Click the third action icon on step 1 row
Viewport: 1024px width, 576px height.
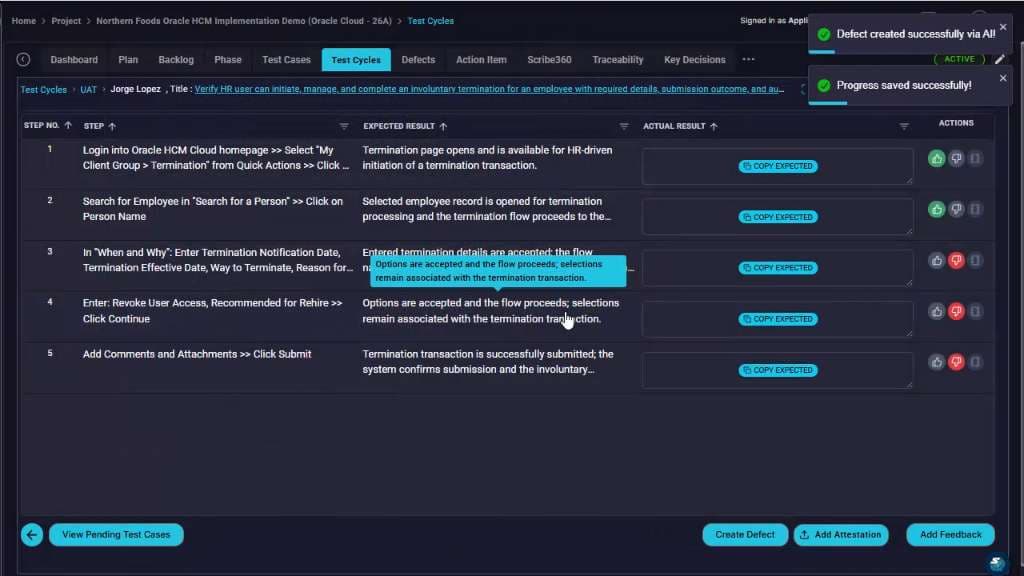tap(975, 159)
